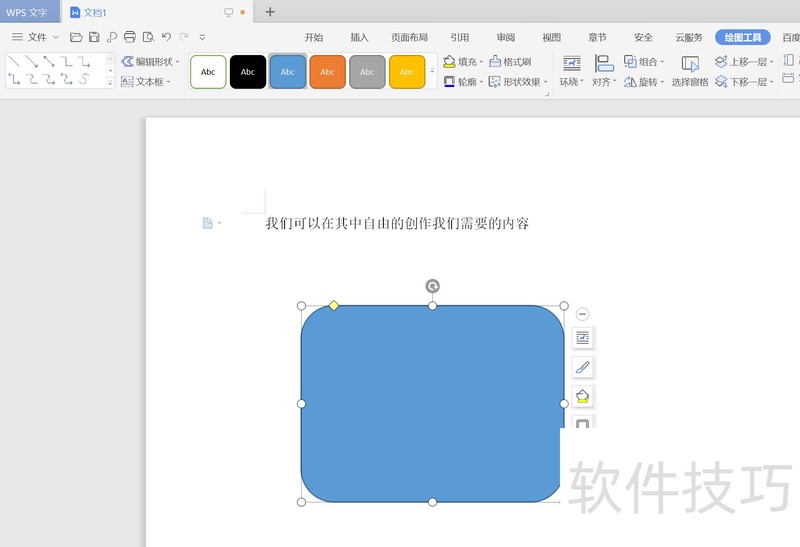Undo the last action

[x=166, y=37]
